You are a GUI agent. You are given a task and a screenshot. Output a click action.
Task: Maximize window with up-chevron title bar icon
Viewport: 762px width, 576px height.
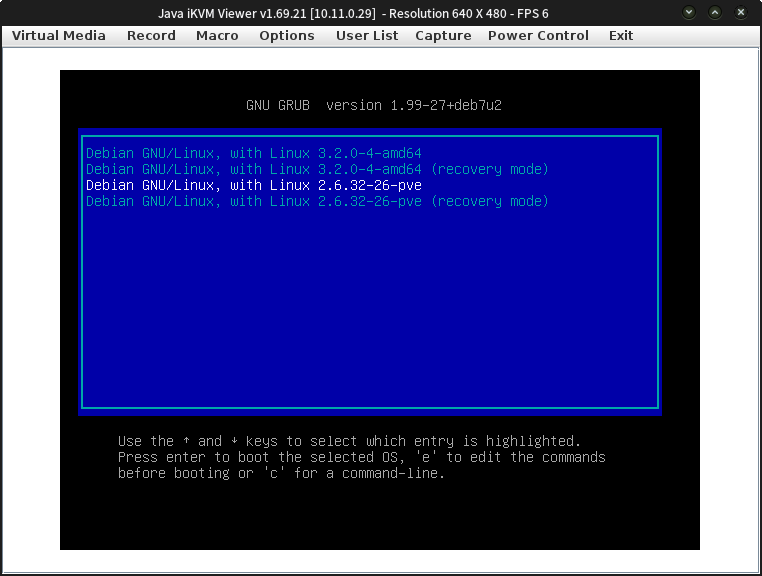click(714, 12)
